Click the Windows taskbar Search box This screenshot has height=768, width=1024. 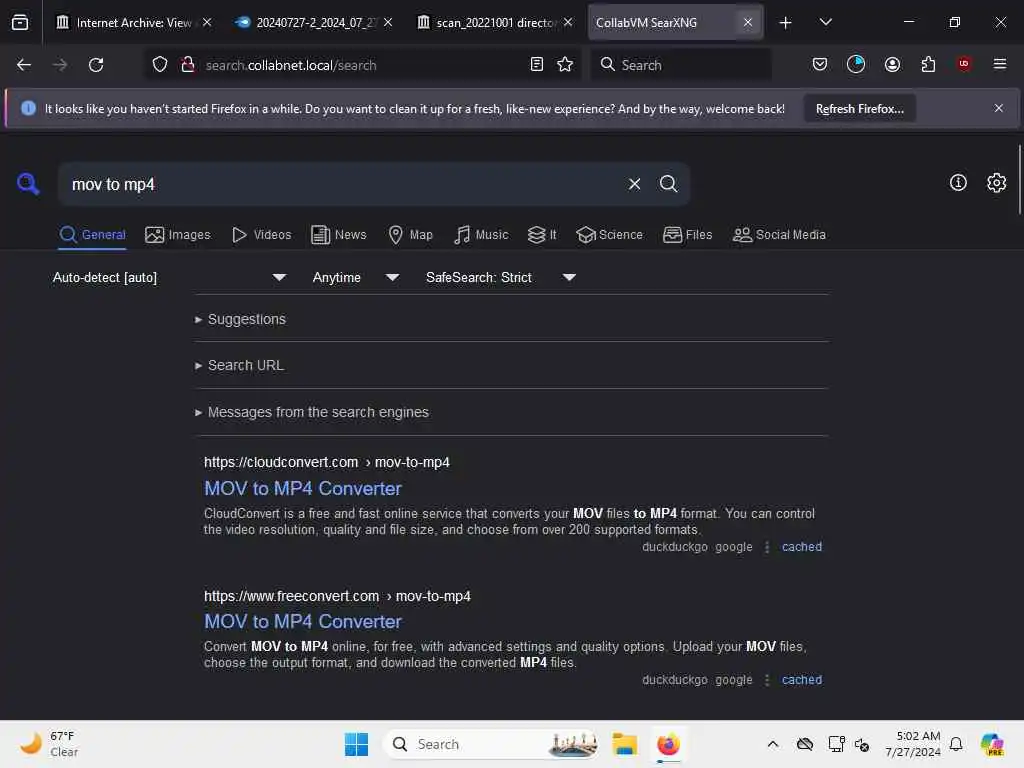(491, 744)
